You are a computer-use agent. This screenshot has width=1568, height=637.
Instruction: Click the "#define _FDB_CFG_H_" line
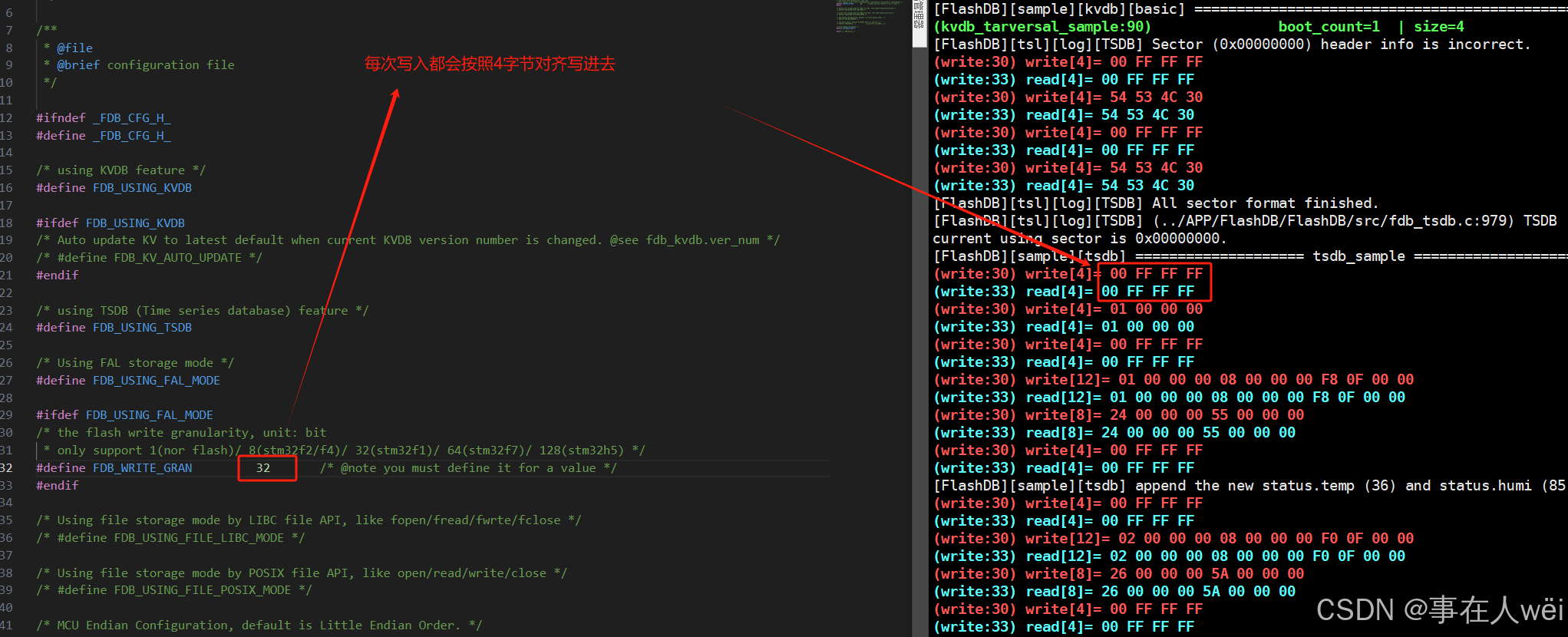104,135
